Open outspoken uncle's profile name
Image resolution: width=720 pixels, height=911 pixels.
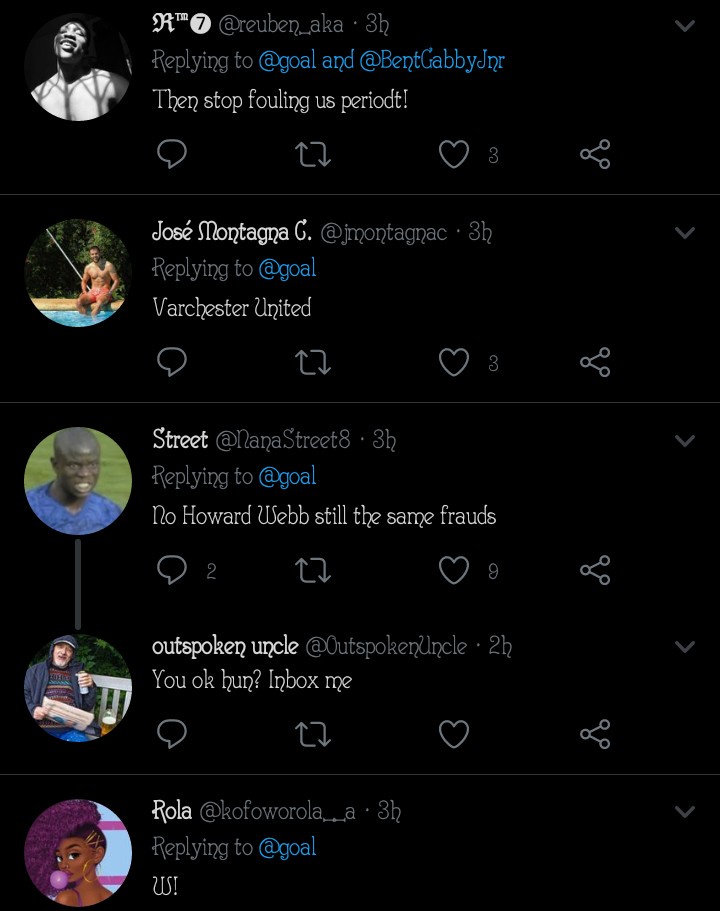(224, 647)
